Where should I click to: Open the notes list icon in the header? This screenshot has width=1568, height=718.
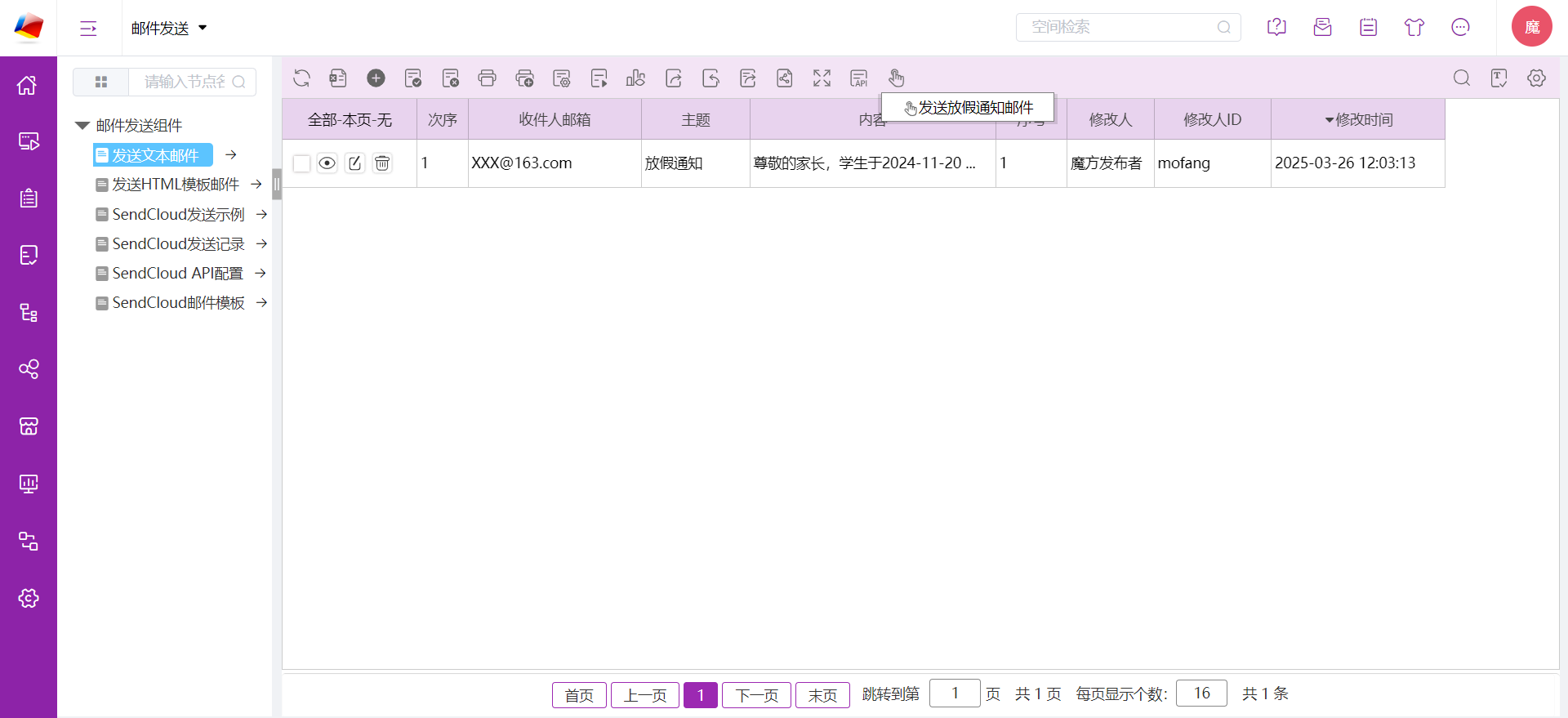[x=1369, y=27]
